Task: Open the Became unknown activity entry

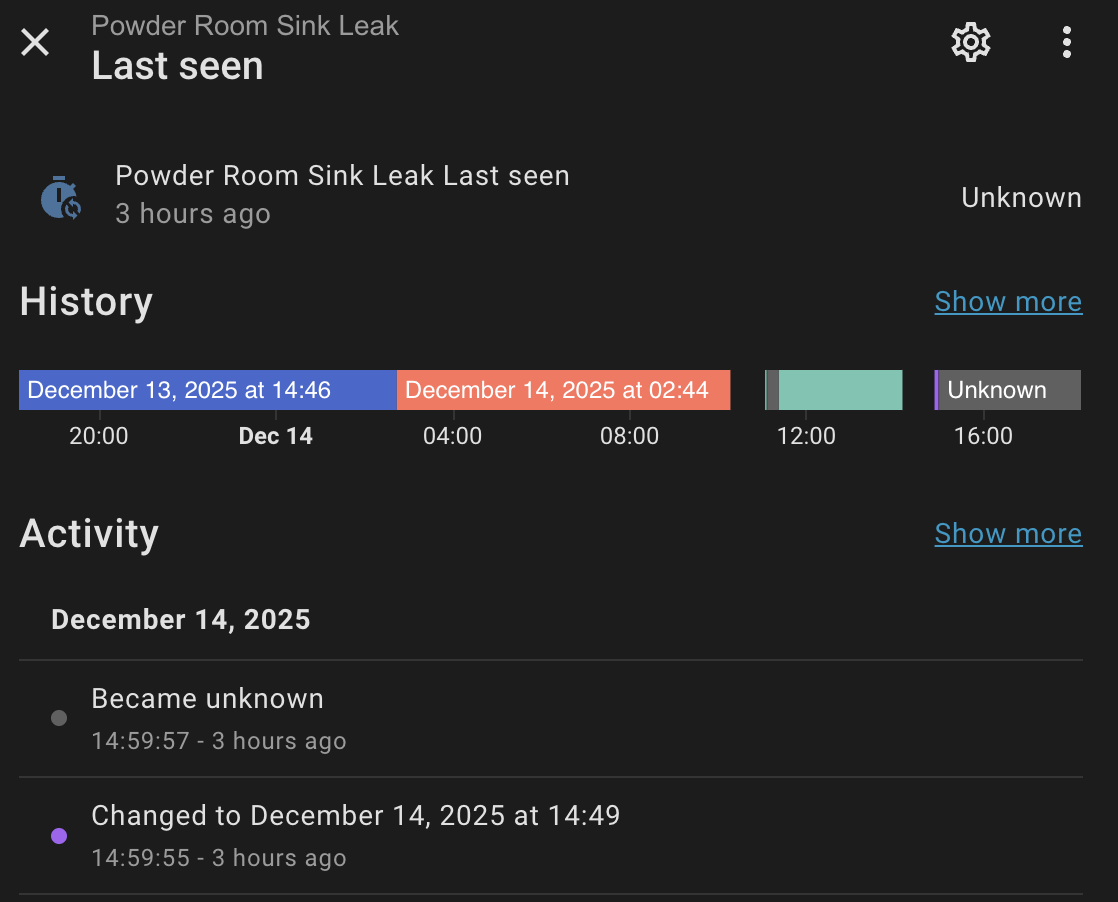Action: click(x=207, y=699)
